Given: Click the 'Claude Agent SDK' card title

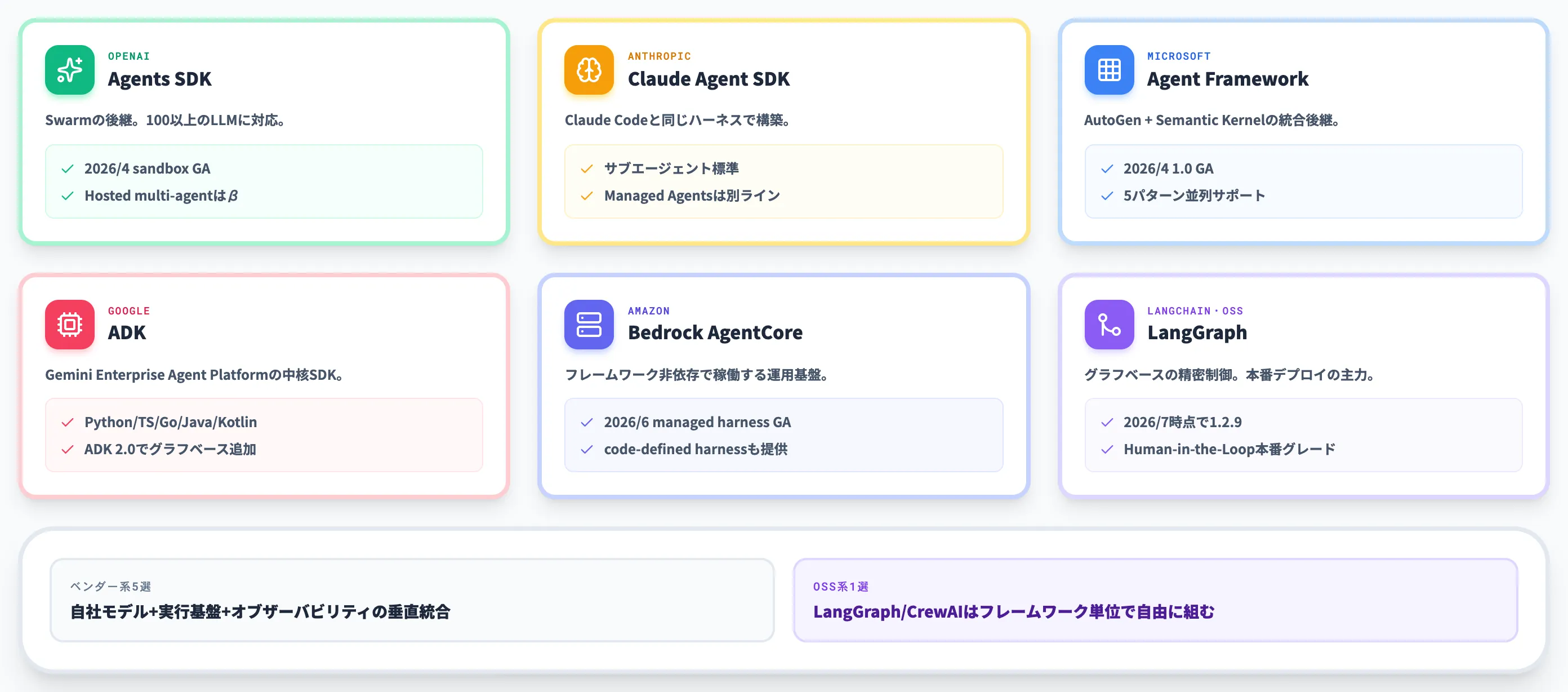Looking at the screenshot, I should point(709,79).
